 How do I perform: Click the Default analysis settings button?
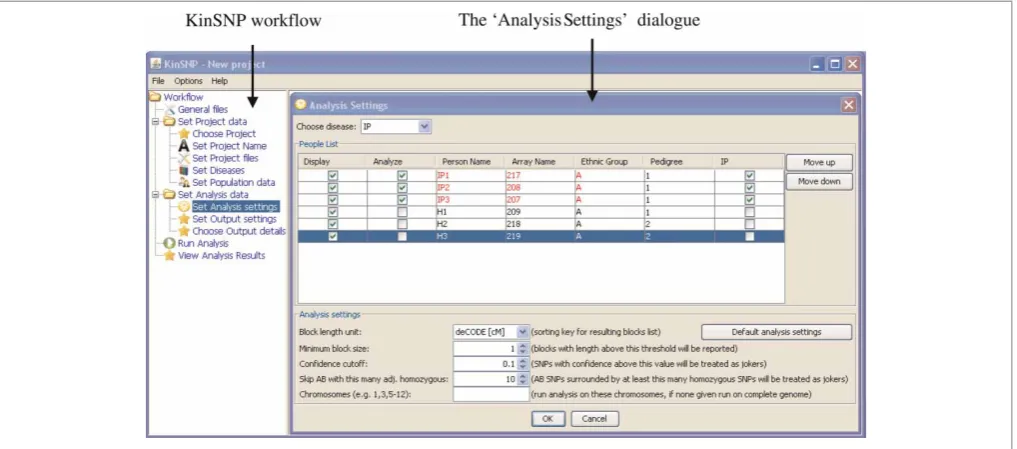(x=776, y=332)
